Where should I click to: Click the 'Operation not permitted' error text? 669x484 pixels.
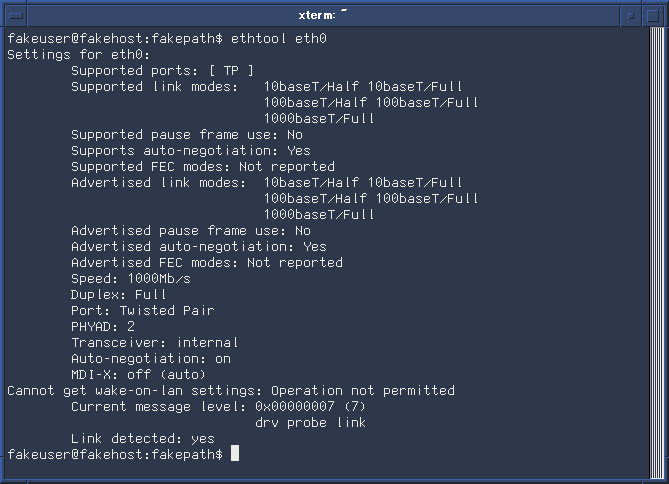363,391
